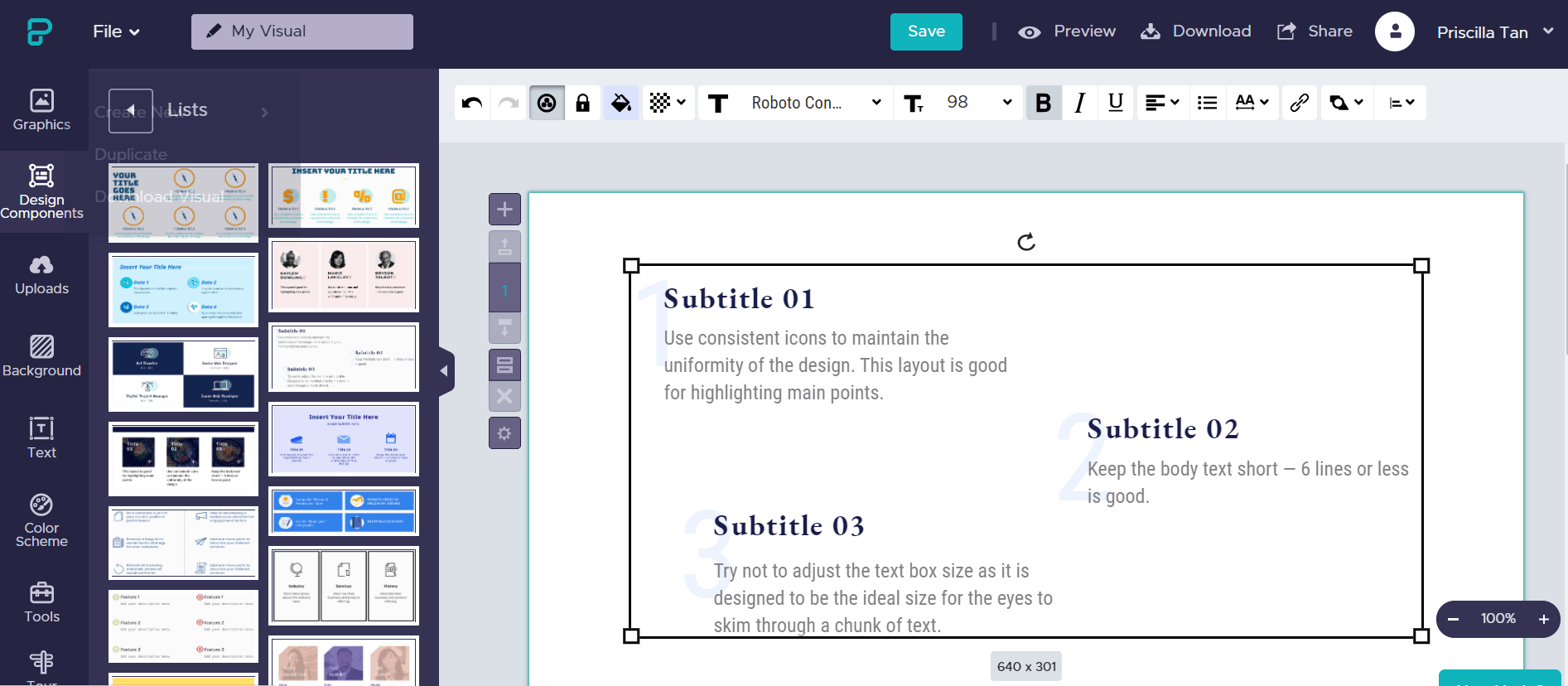
Task: Open the Roboto Con... font dropdown
Action: [816, 103]
